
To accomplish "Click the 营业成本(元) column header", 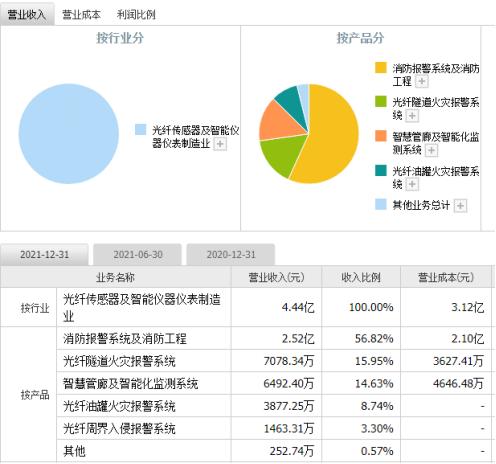I will point(446,277).
